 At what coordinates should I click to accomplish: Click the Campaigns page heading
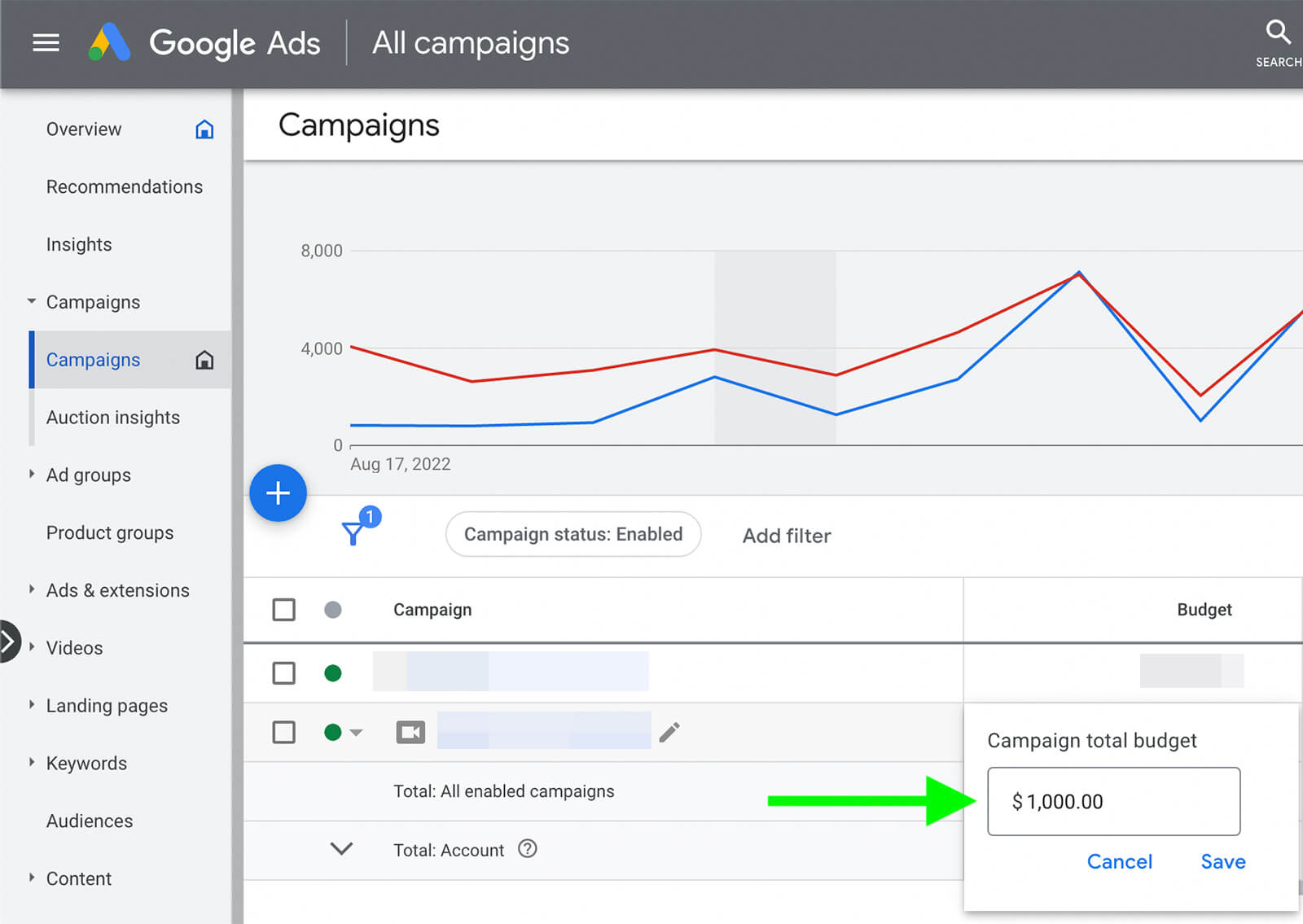click(358, 125)
